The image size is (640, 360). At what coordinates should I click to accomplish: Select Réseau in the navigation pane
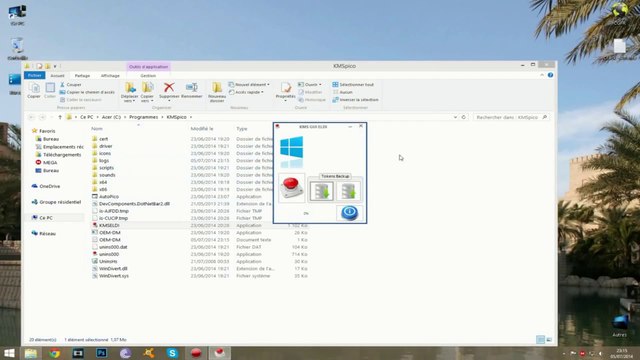pyautogui.click(x=43, y=233)
